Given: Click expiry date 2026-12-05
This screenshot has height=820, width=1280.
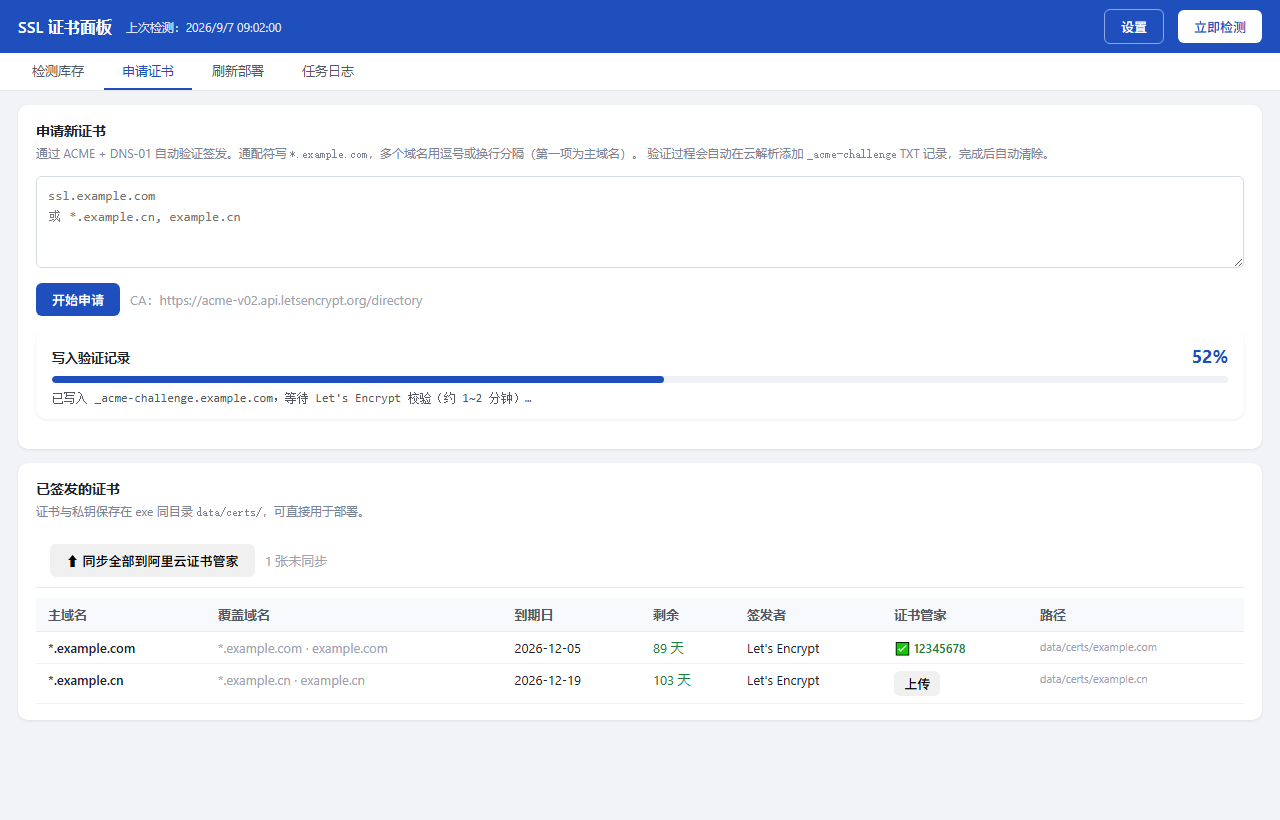Looking at the screenshot, I should [547, 648].
